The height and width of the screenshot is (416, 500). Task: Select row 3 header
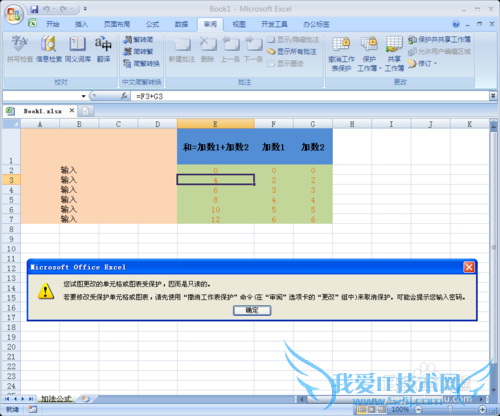click(11, 180)
